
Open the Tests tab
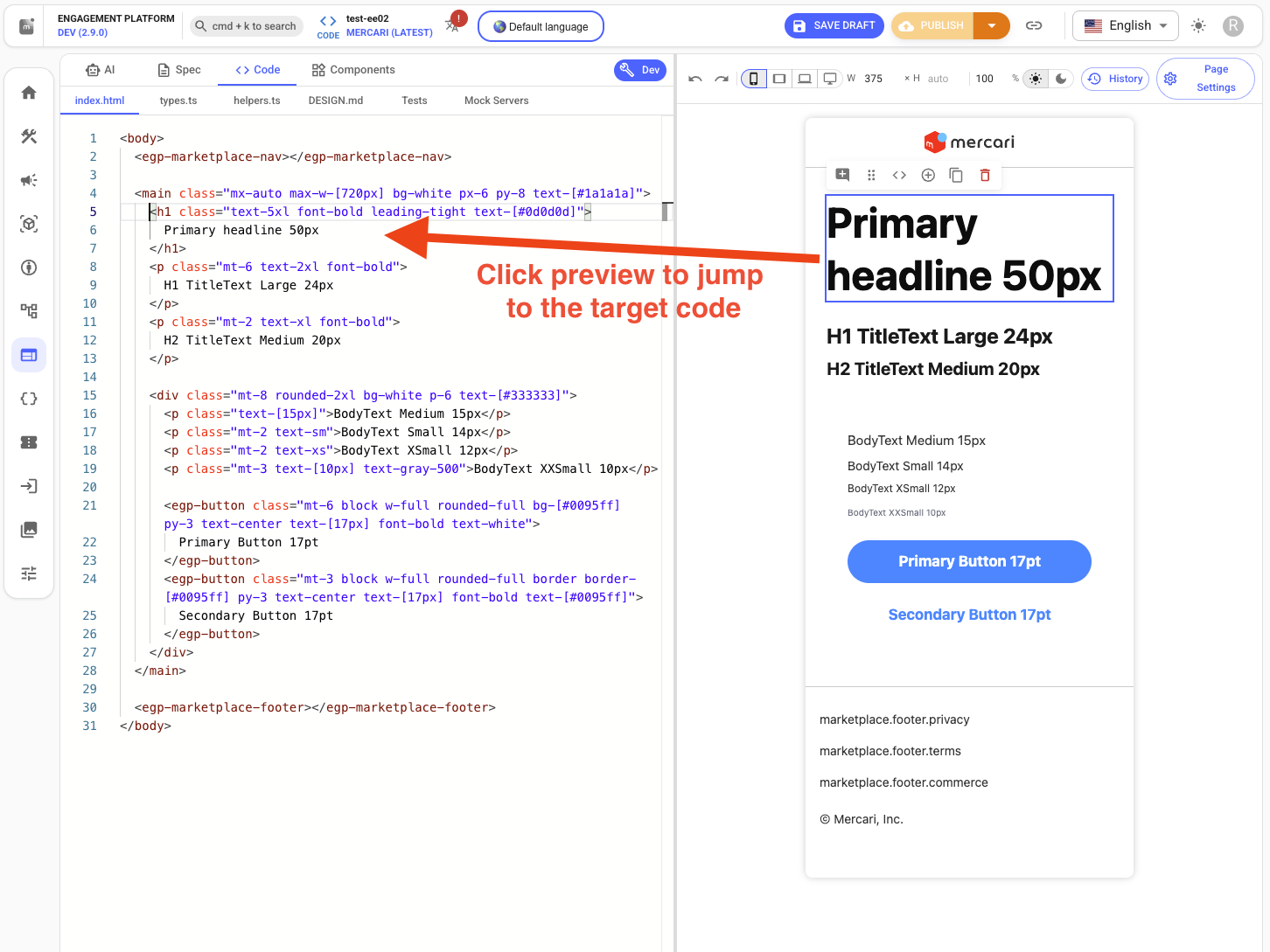415,101
